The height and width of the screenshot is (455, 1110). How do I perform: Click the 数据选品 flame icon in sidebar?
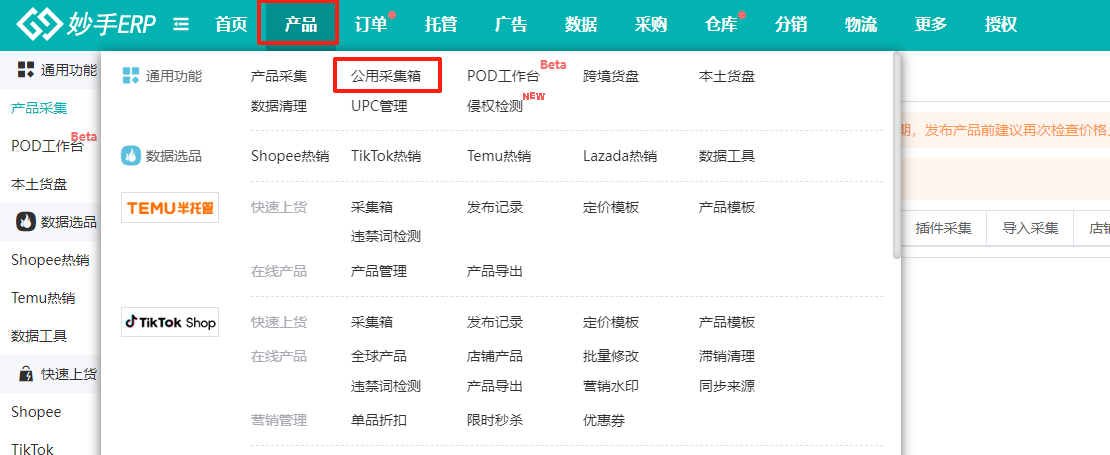tap(25, 222)
